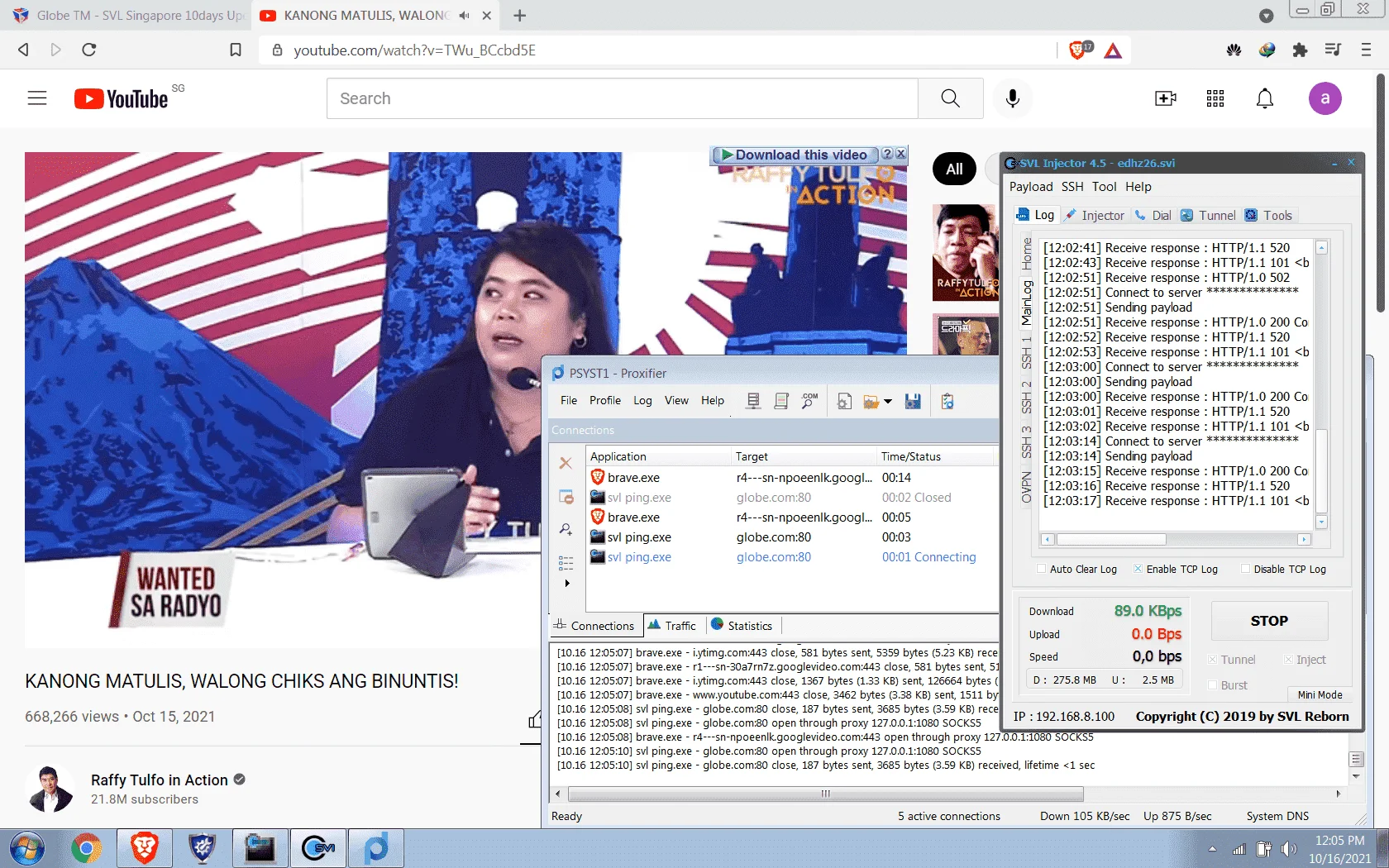Click the Mini Mode button
The width and height of the screenshot is (1389, 868).
[x=1320, y=695]
